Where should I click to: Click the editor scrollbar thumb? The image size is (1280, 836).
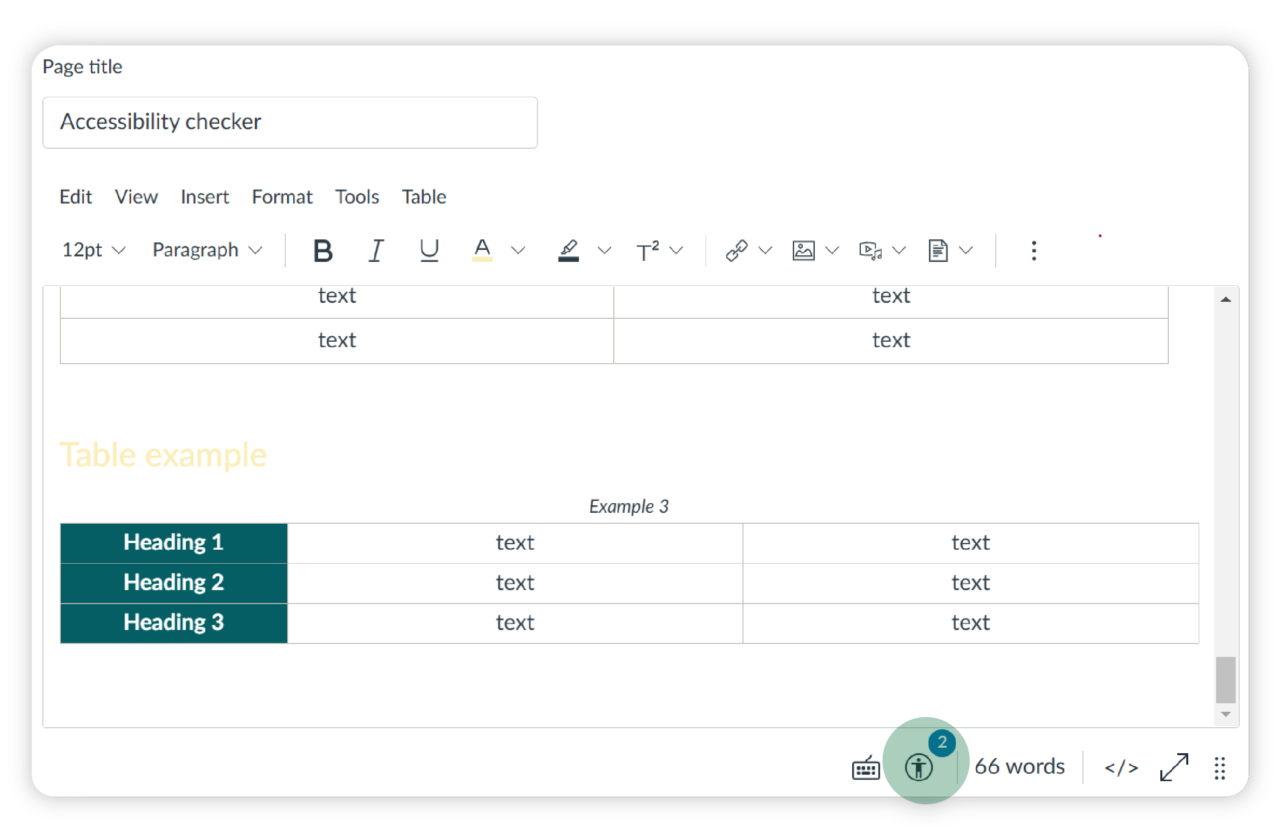[x=1226, y=680]
